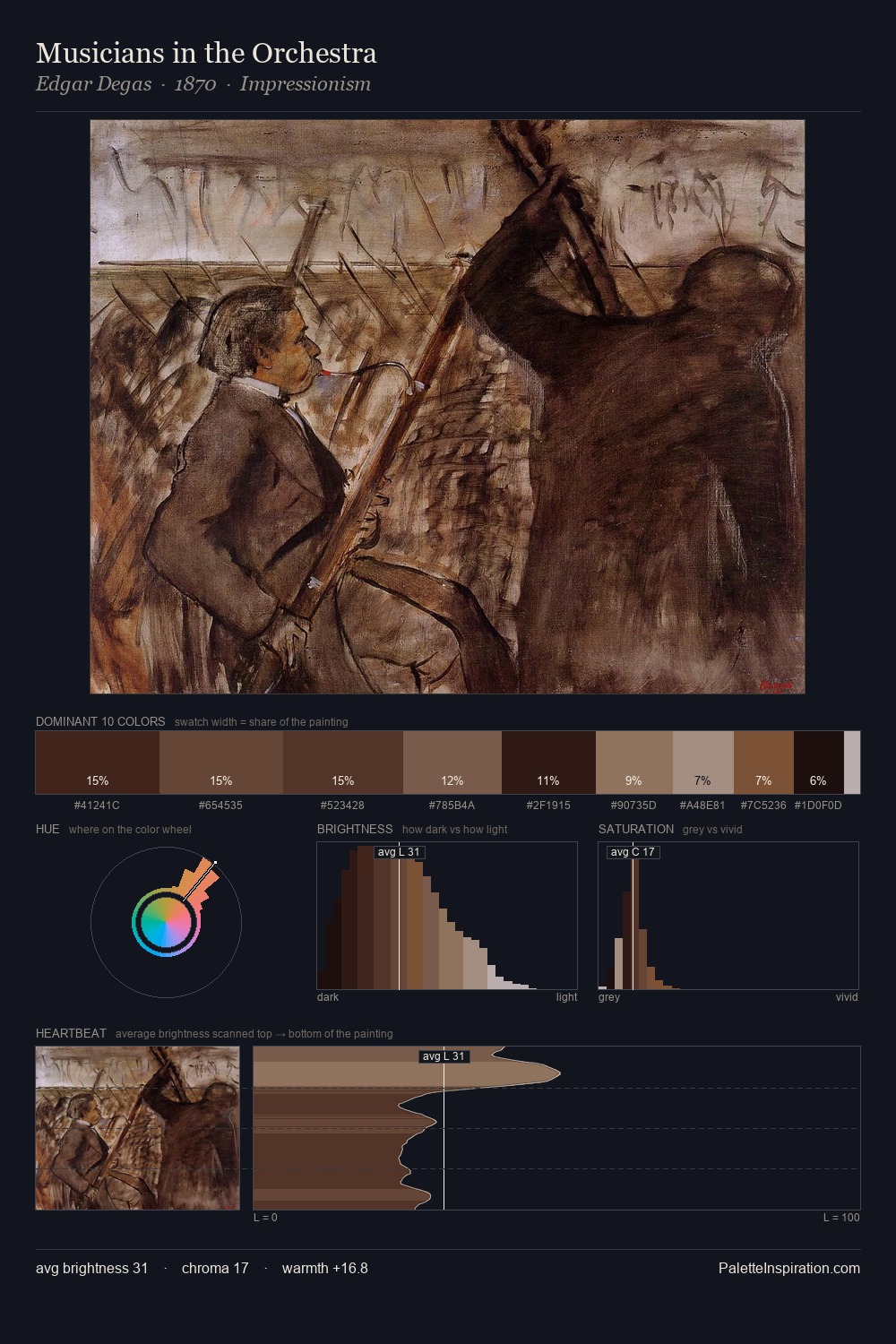
Task: Click the hex code '#654535' label
Action: tap(220, 805)
